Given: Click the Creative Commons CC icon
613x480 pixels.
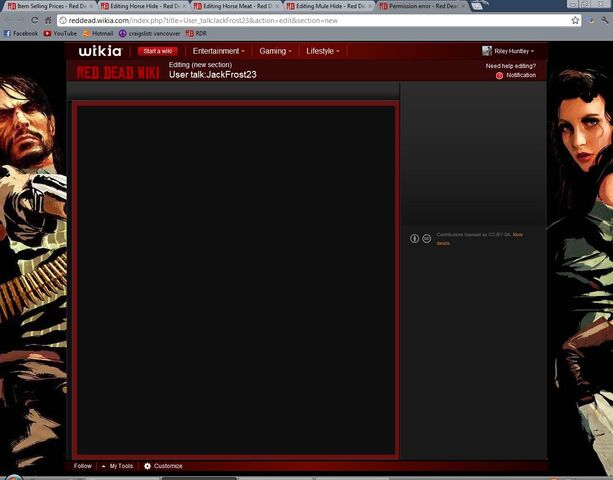Looking at the screenshot, I should coord(427,238).
